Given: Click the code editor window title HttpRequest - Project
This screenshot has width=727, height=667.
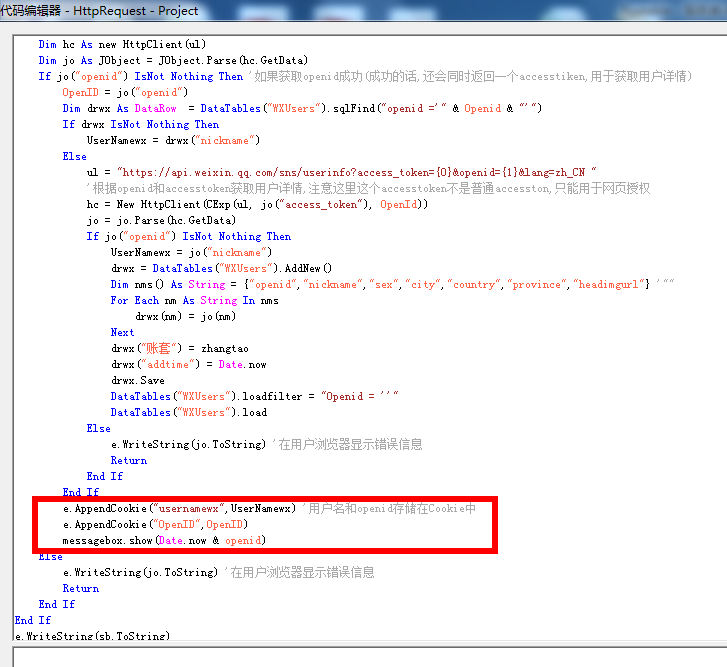Looking at the screenshot, I should coord(99,10).
